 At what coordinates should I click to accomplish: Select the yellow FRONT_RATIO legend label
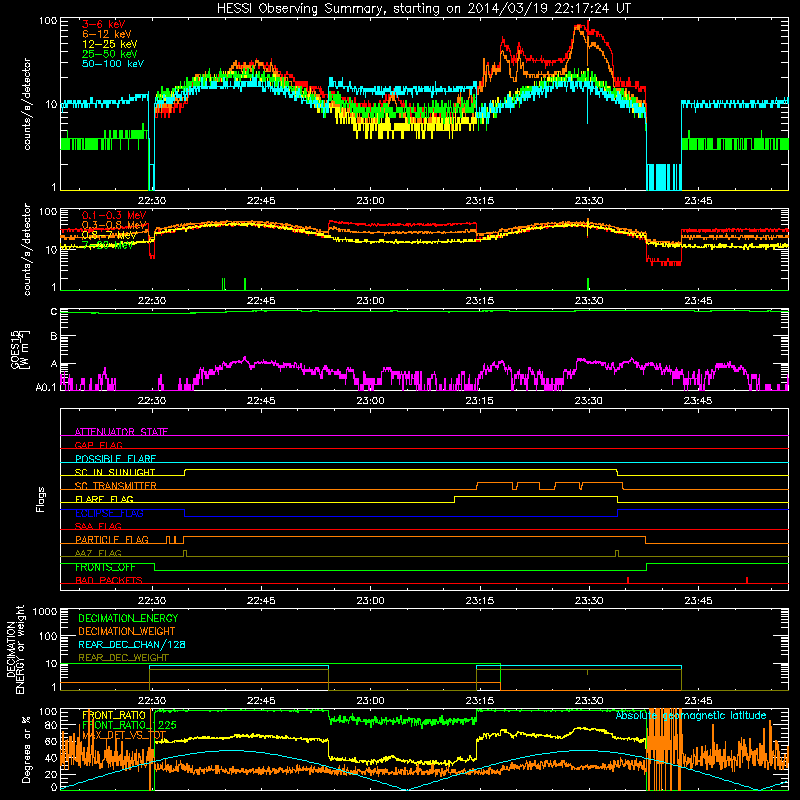[114, 715]
